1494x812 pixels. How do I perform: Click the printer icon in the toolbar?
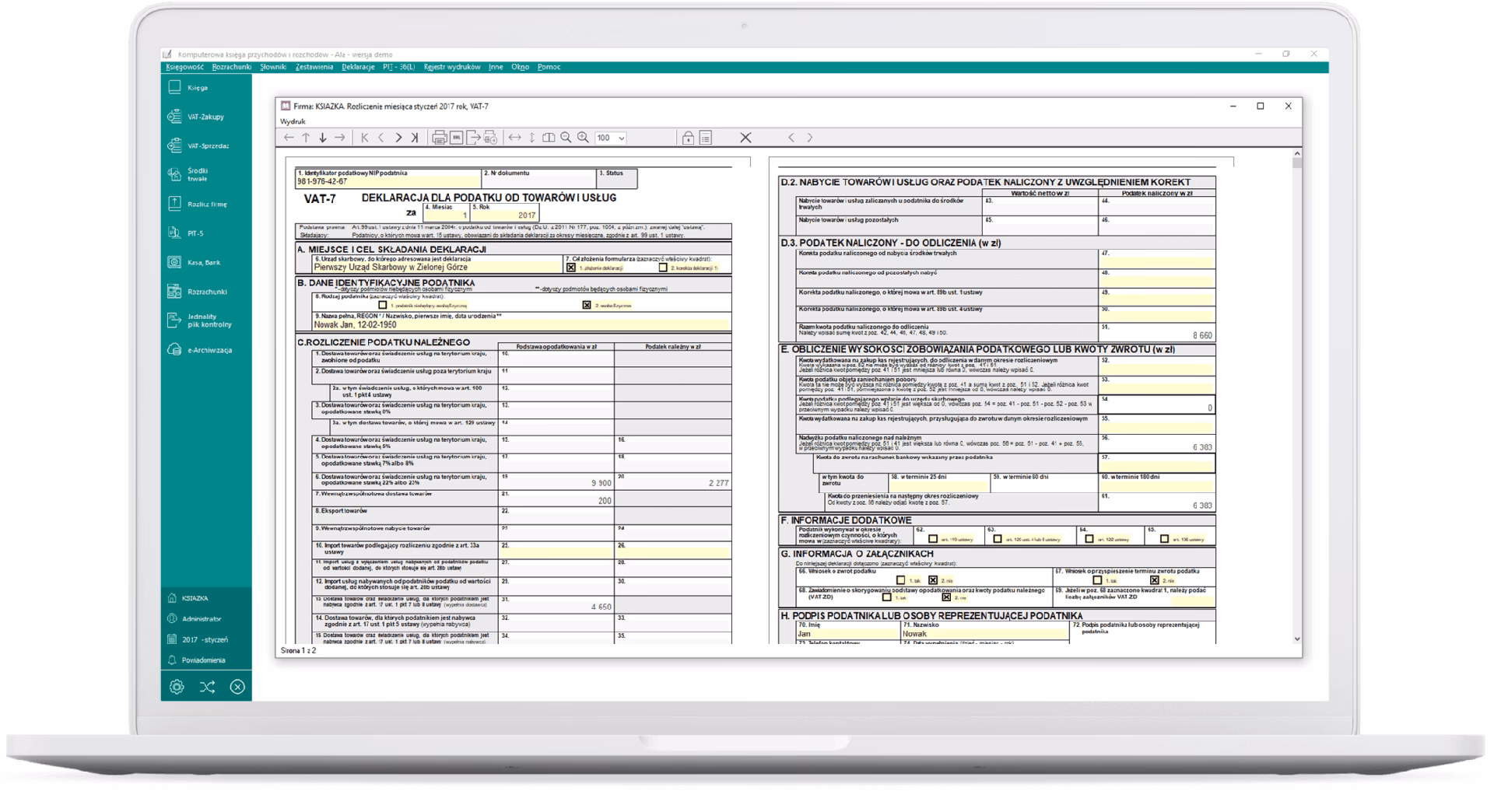439,138
